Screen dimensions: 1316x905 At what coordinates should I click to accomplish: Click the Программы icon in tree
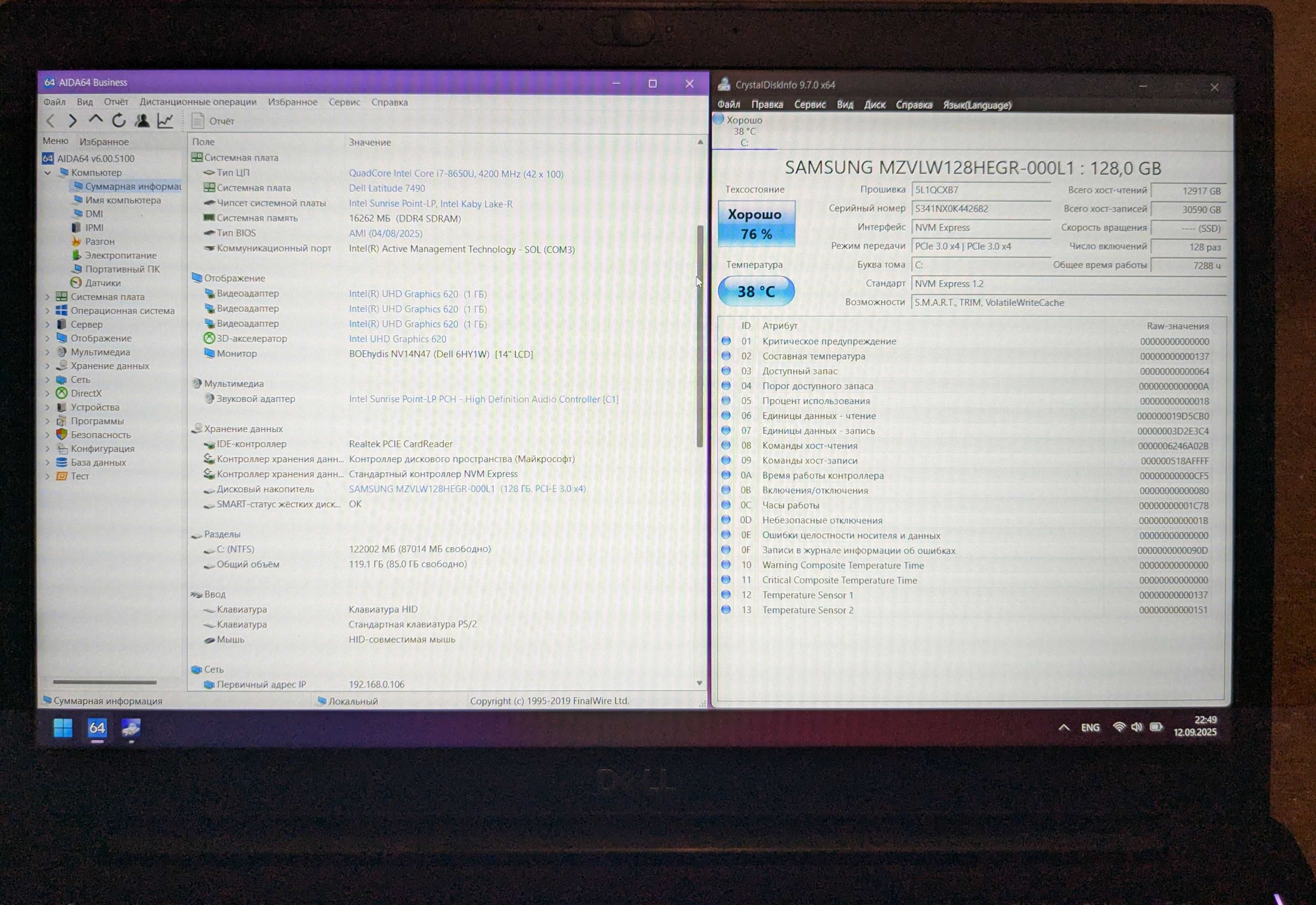[x=62, y=421]
